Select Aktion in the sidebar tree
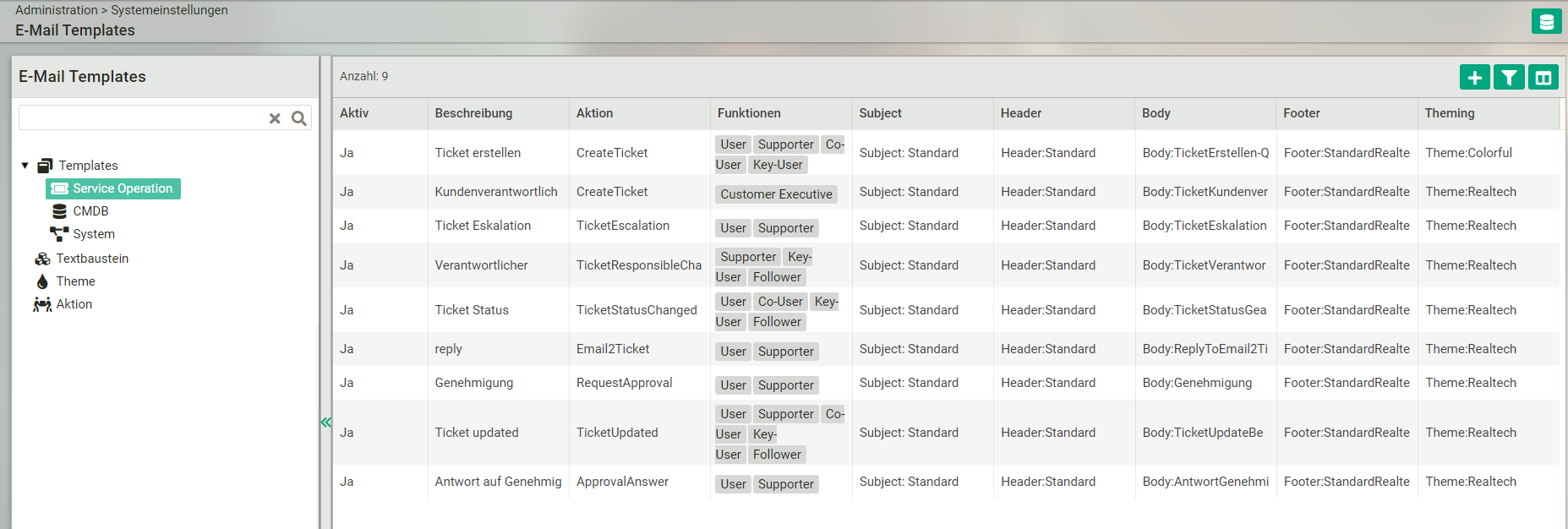The image size is (1568, 529). click(x=74, y=304)
